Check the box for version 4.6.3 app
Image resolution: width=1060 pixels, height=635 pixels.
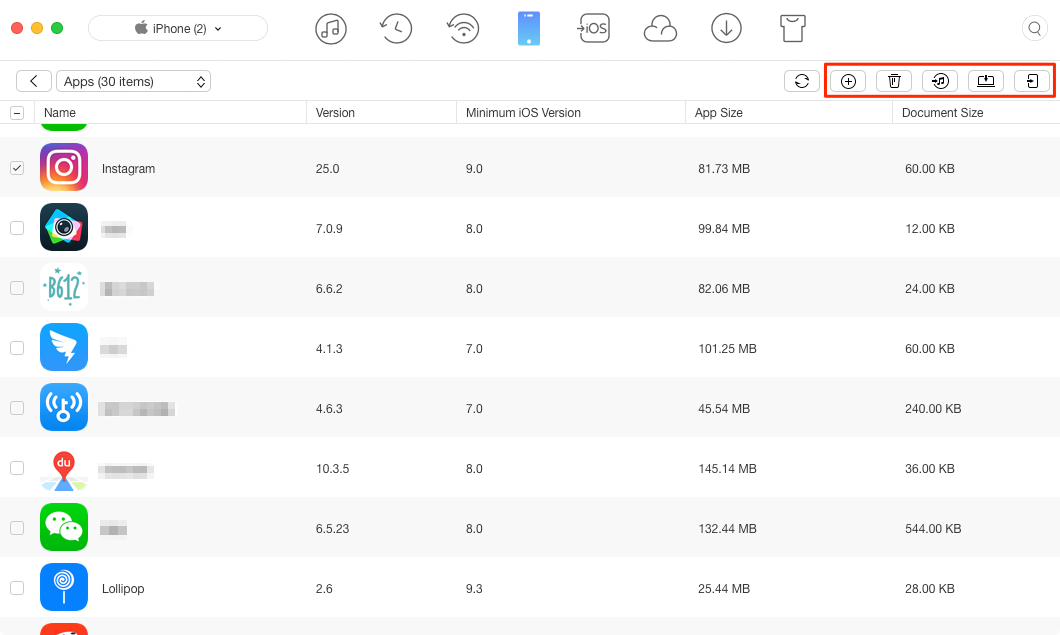coord(17,408)
